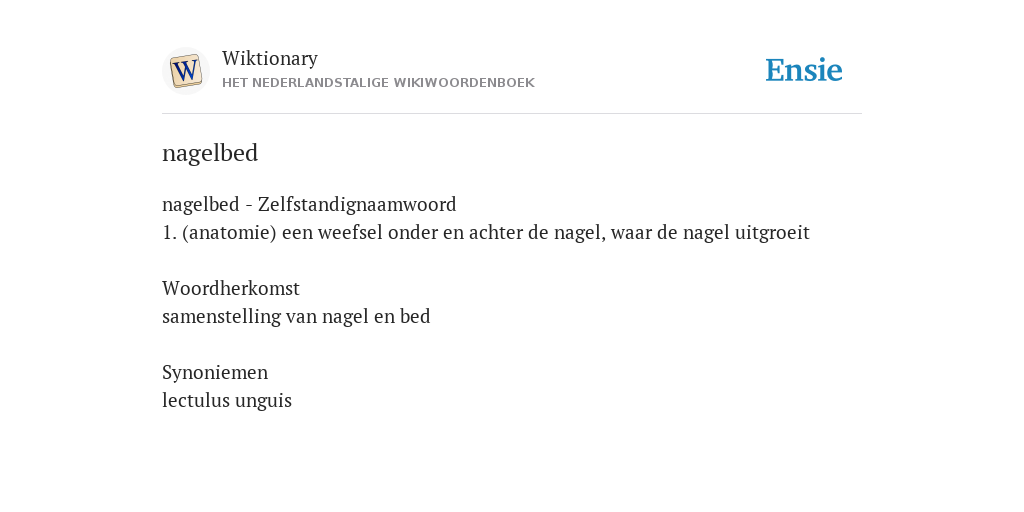Click the 'nagelbed - Zelfstandignaamwoord' line
The height and width of the screenshot is (512, 1024).
point(309,204)
